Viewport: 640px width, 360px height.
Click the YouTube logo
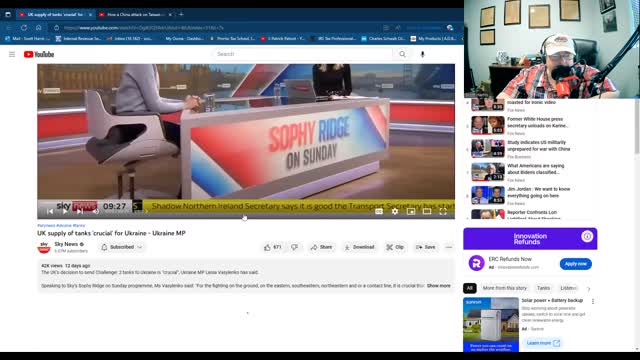(x=39, y=54)
